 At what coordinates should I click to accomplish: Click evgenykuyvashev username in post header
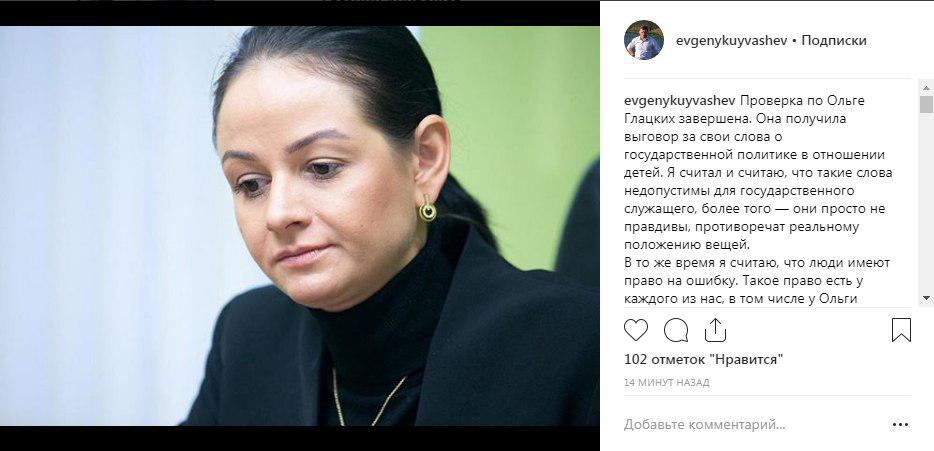(x=731, y=41)
